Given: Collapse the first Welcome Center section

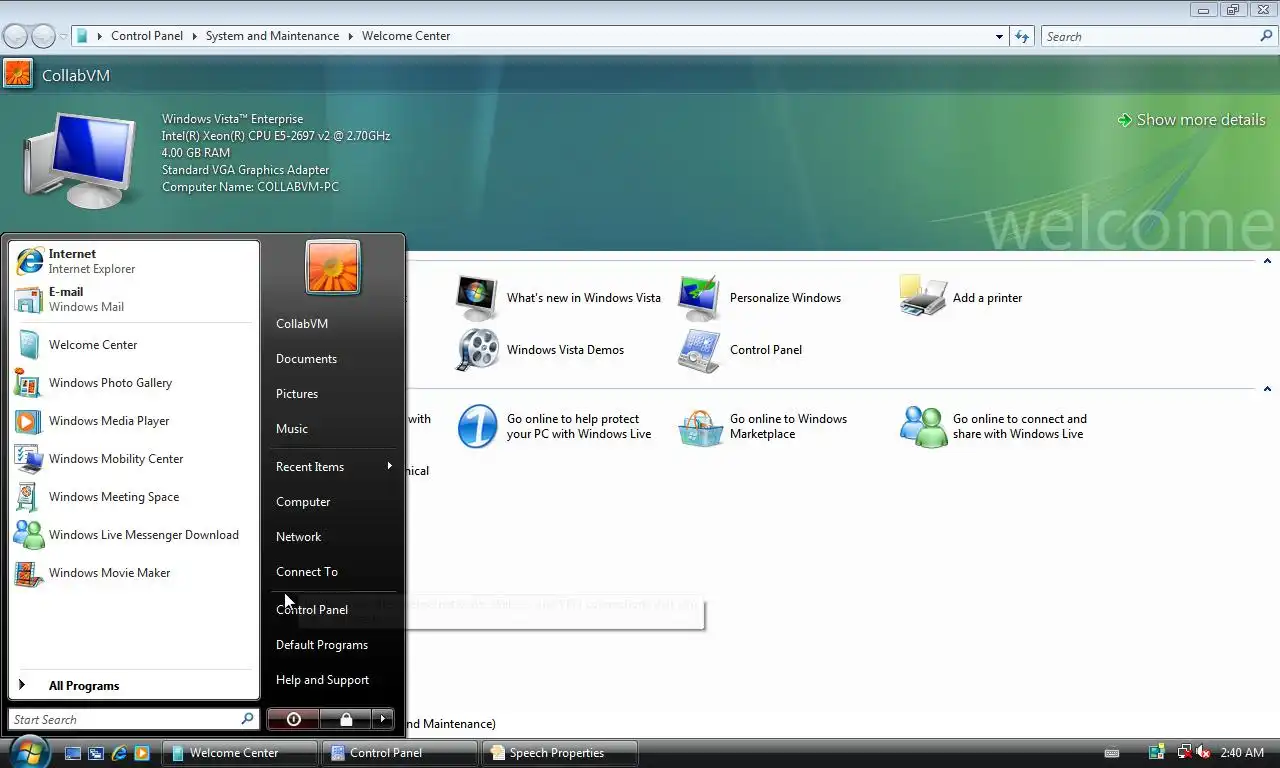Looking at the screenshot, I should [1267, 261].
